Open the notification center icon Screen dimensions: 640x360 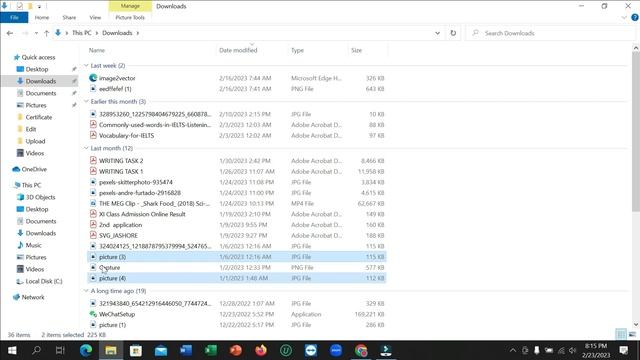(623, 350)
